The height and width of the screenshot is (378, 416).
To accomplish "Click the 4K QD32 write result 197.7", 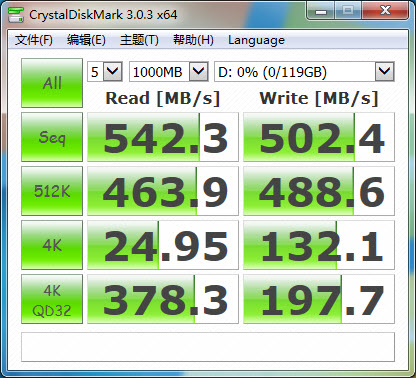I will [x=319, y=299].
